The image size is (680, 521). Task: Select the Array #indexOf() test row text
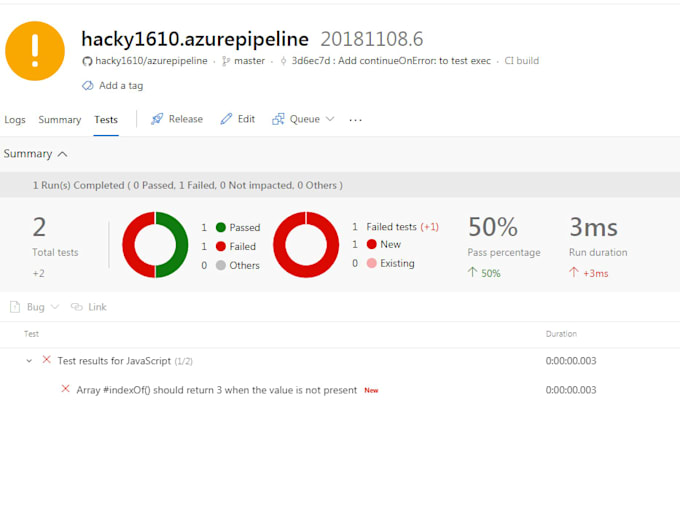(x=216, y=390)
